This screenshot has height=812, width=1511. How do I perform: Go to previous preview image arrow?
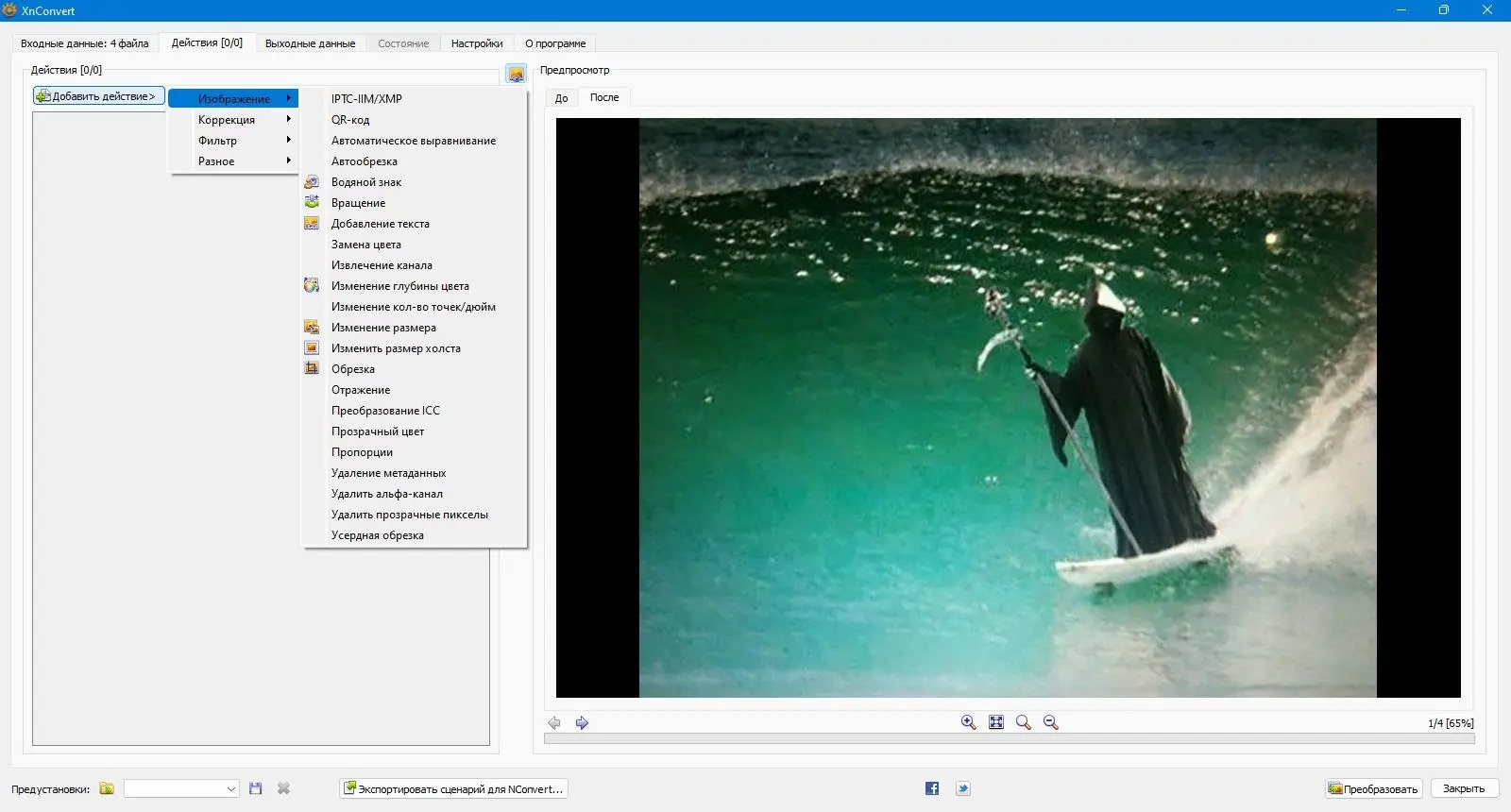pyautogui.click(x=554, y=722)
